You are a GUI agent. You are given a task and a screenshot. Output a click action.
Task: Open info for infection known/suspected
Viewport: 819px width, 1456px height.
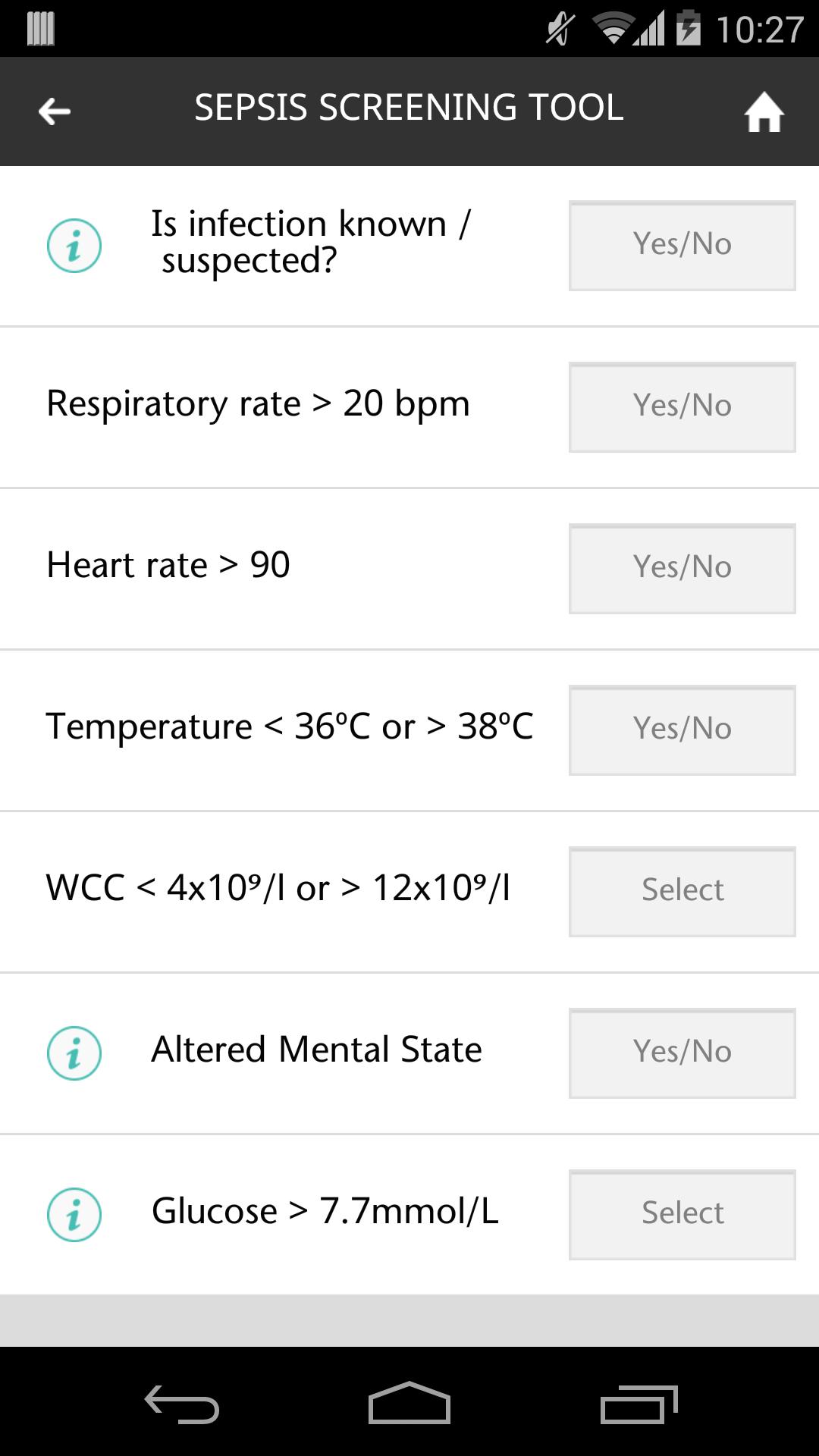74,246
